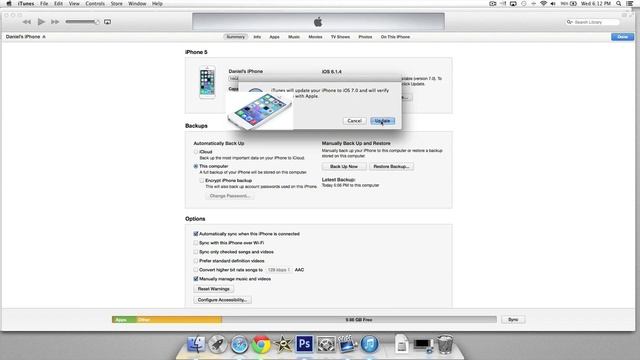Click the Sync button
The image size is (640, 360).
(513, 320)
